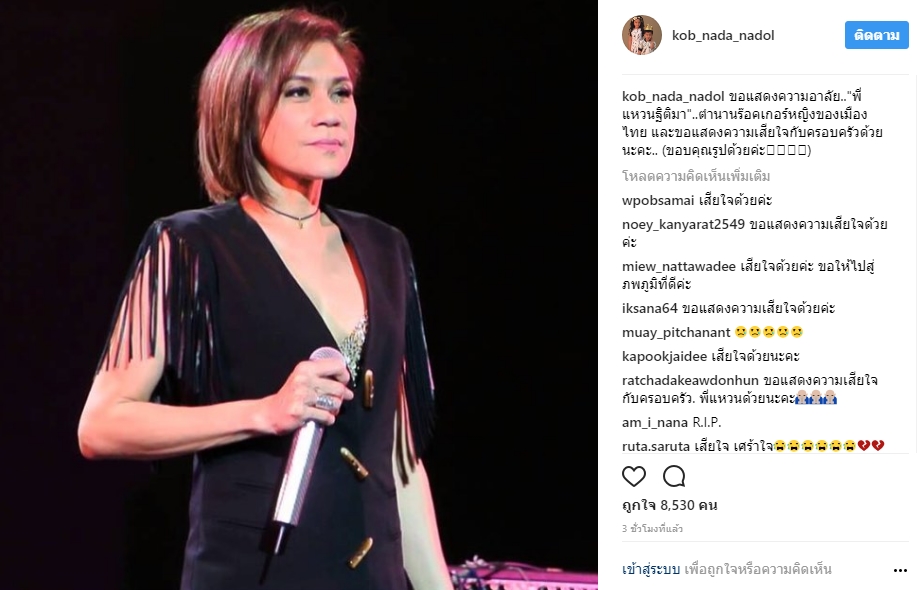Click the เข้าสู่ระบบ login link
Screen dimensions: 917x590
(650, 569)
